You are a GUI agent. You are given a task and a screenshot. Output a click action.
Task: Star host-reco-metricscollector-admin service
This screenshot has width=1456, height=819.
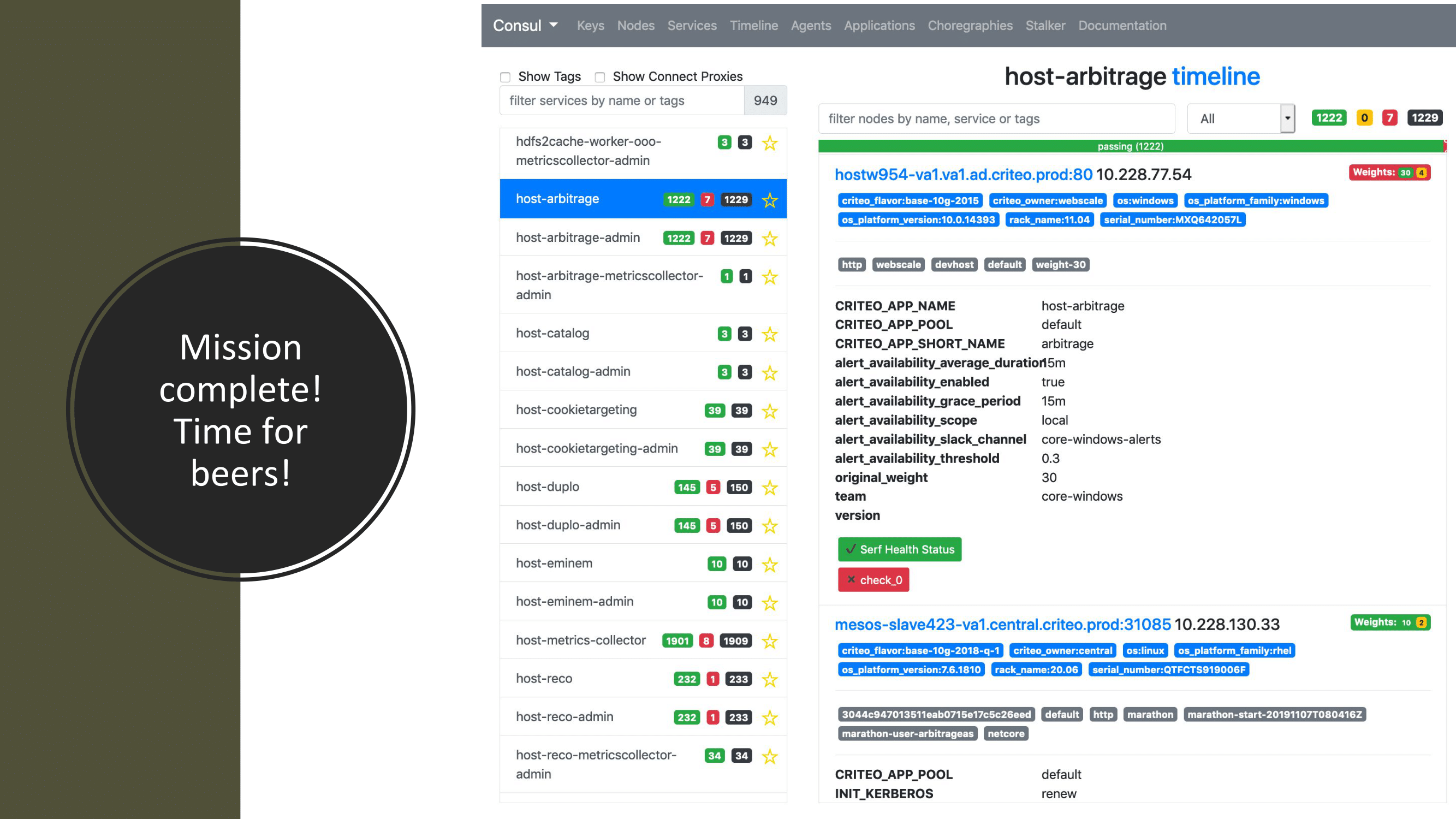769,756
